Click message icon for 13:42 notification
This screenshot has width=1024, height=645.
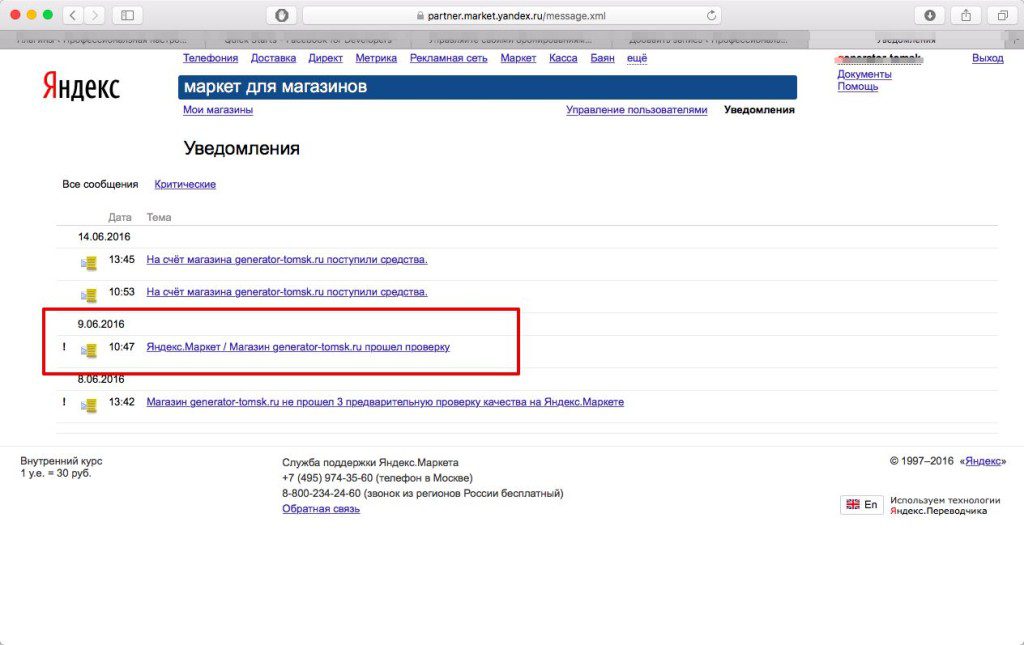[89, 405]
